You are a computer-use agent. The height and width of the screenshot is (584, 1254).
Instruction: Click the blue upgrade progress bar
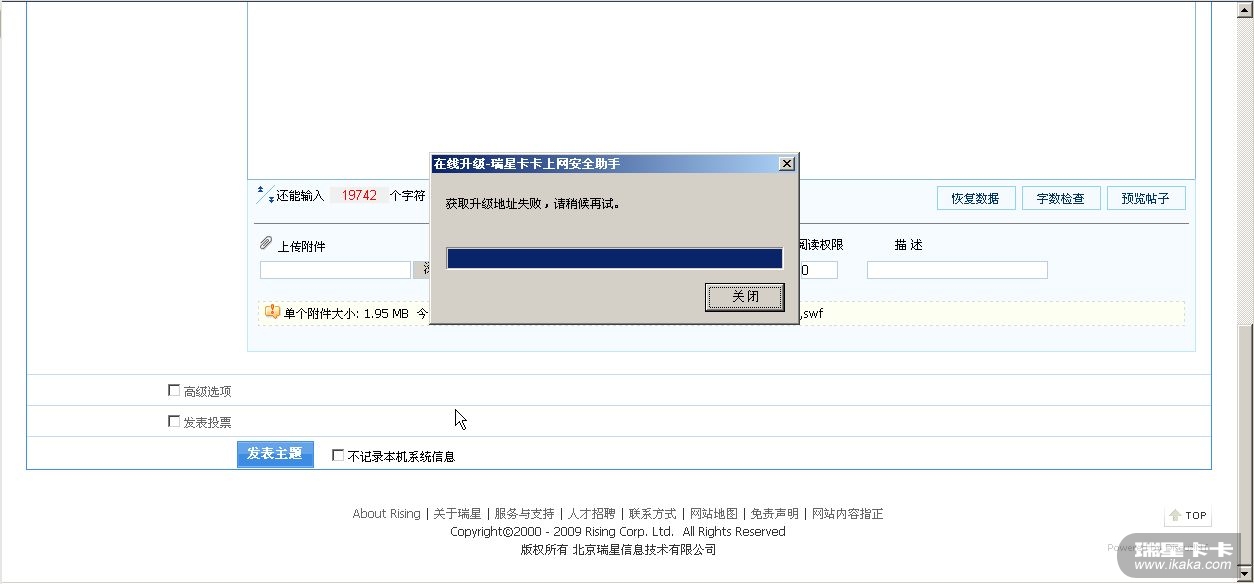[614, 258]
